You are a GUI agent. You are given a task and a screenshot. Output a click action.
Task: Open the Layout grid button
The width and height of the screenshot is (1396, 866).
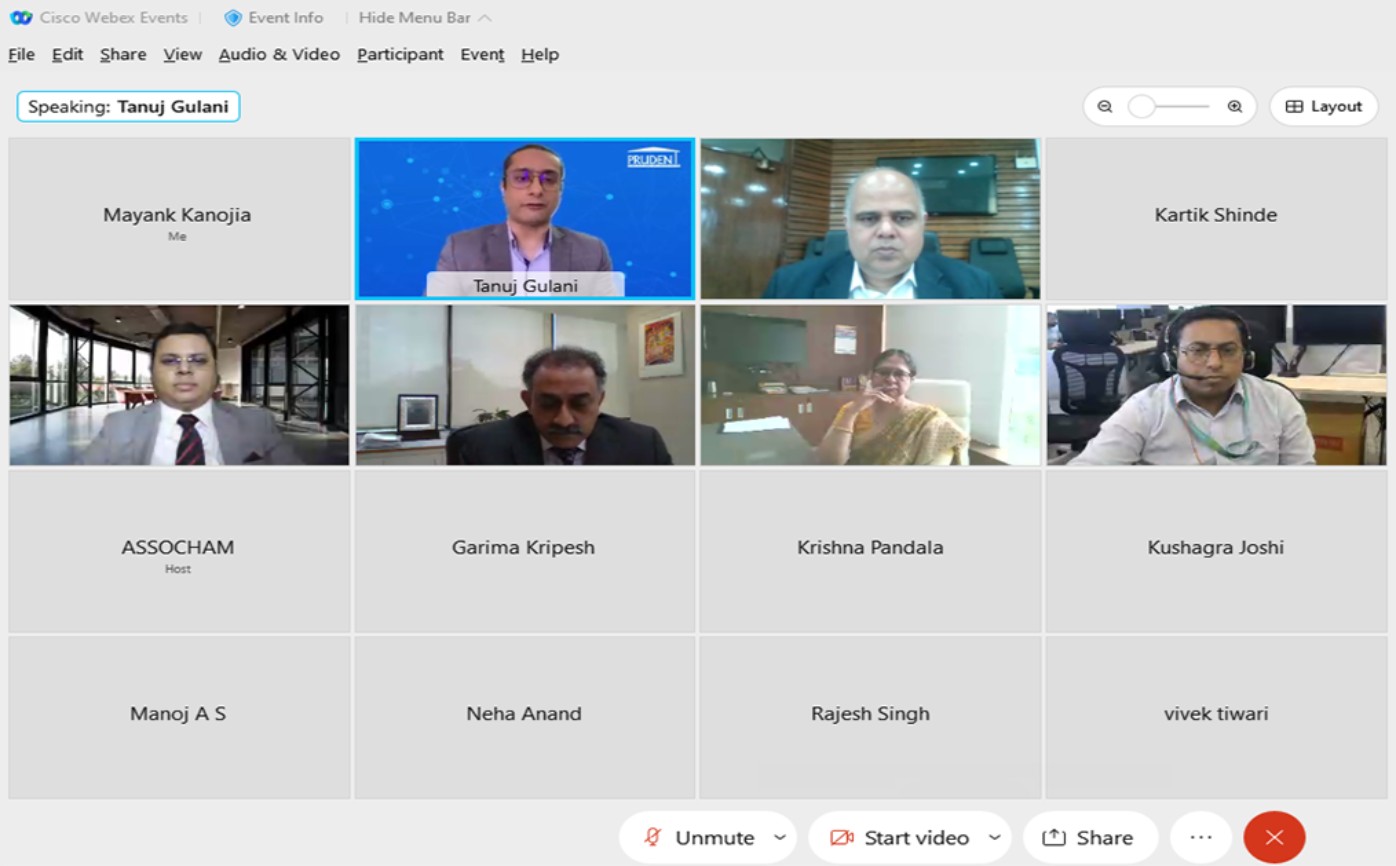[x=1323, y=106]
